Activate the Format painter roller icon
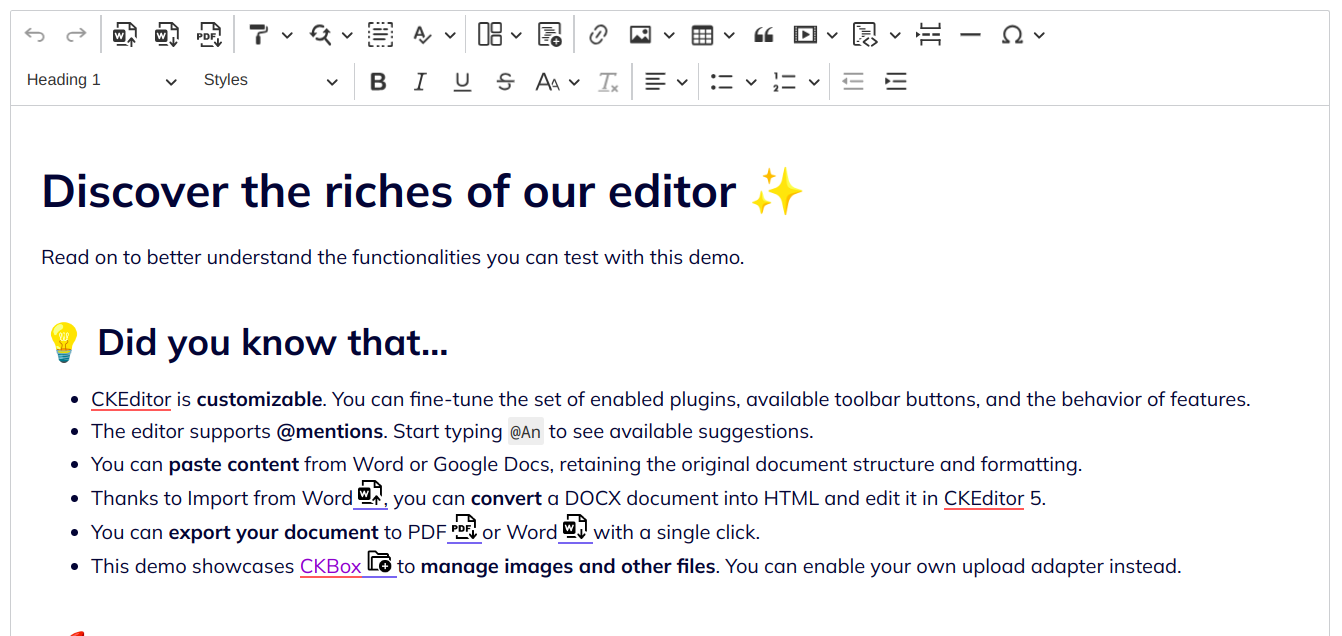Screen dimensions: 1342x636 258,35
